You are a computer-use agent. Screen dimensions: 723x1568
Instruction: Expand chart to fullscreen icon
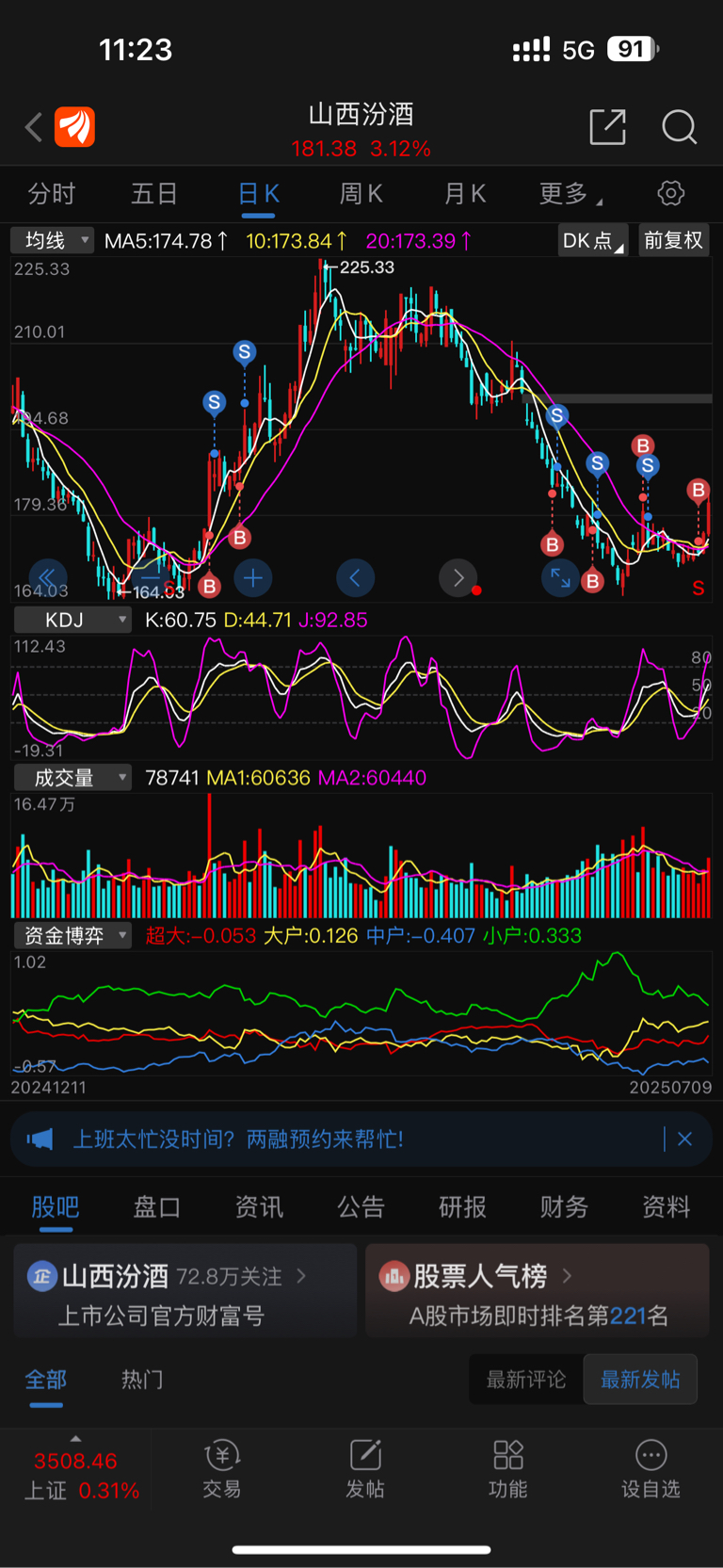(560, 577)
